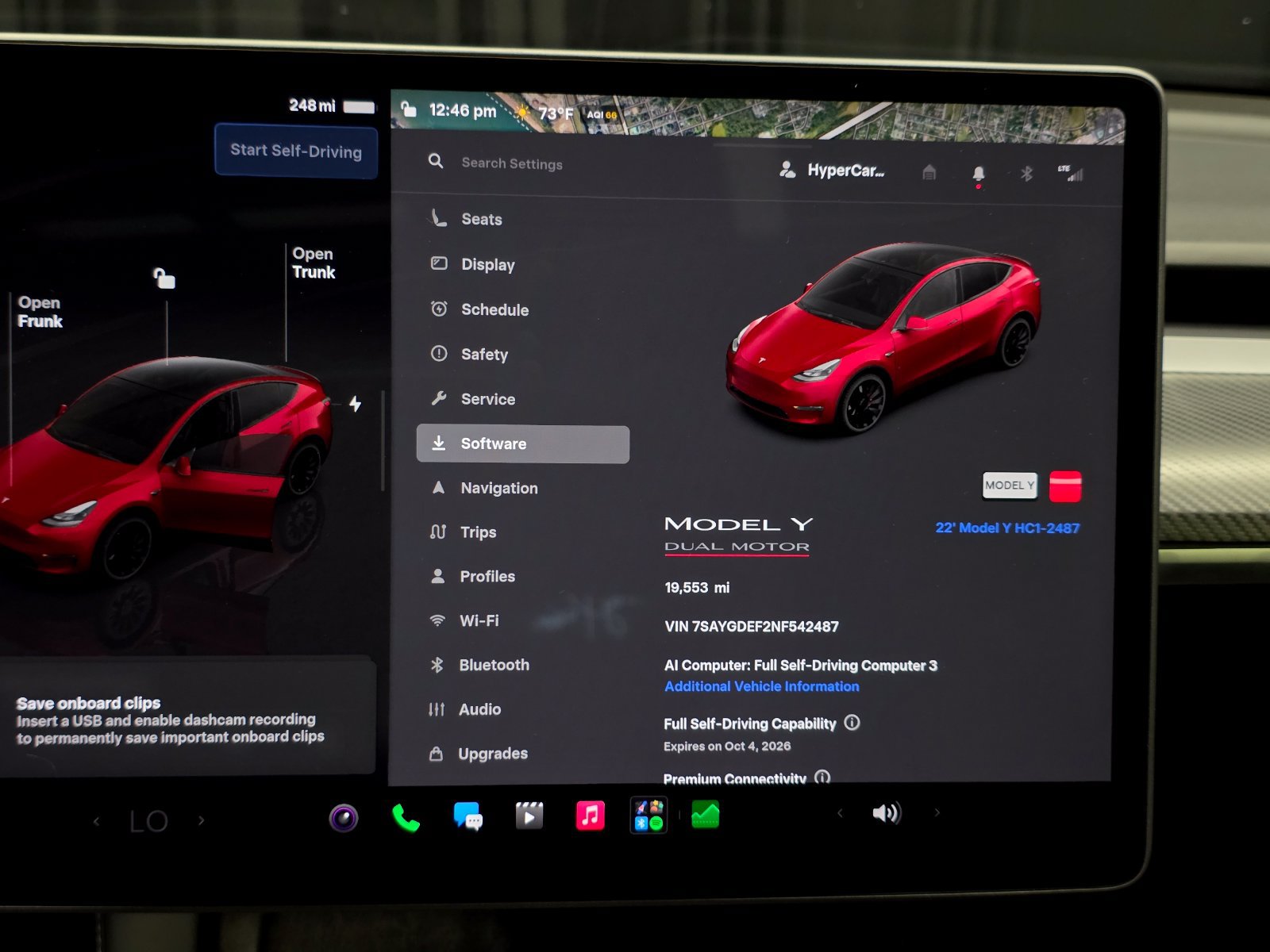Decrease volume with the left arrow

[x=840, y=813]
